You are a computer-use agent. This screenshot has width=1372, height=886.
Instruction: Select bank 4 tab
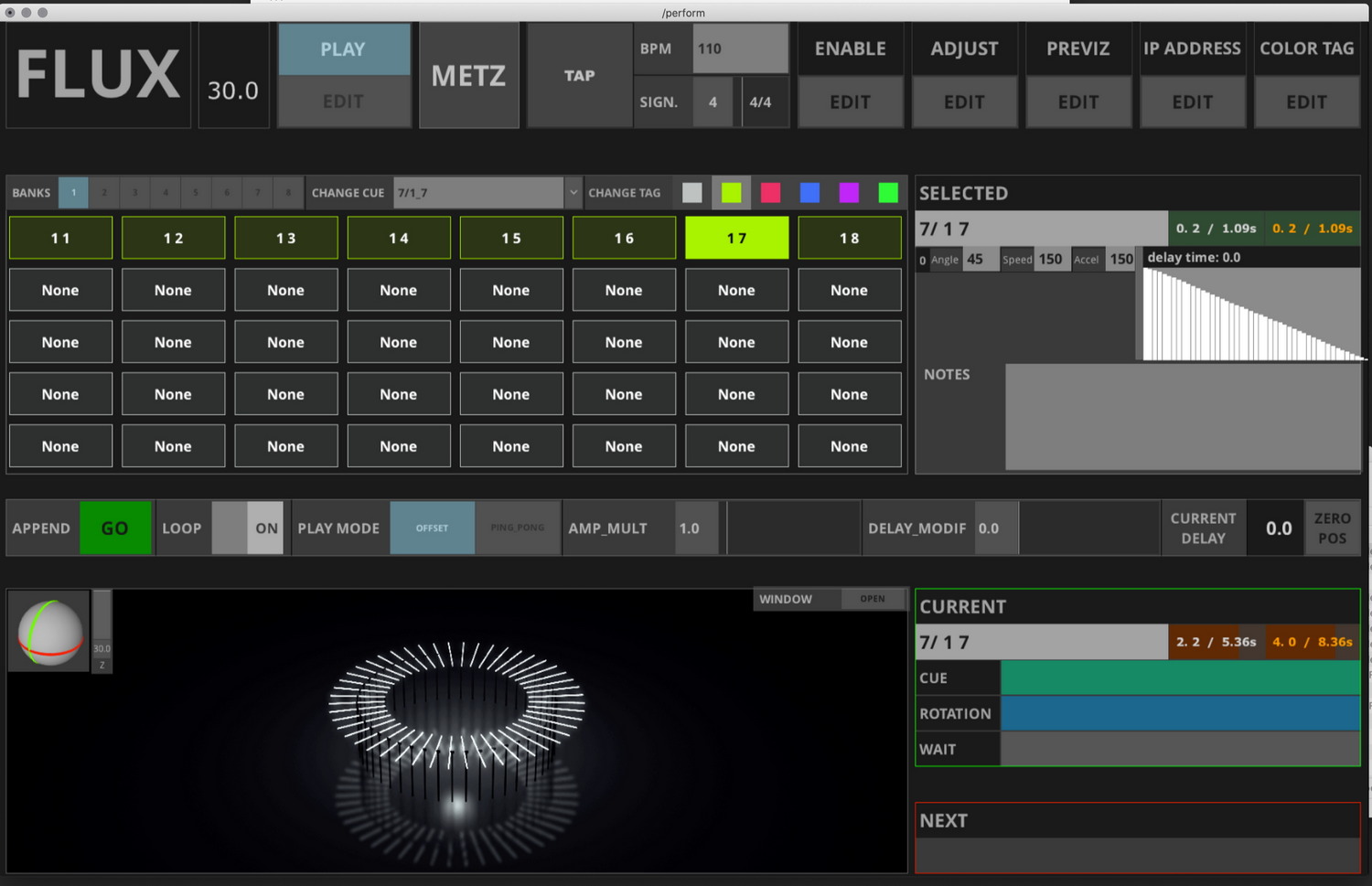(x=166, y=193)
